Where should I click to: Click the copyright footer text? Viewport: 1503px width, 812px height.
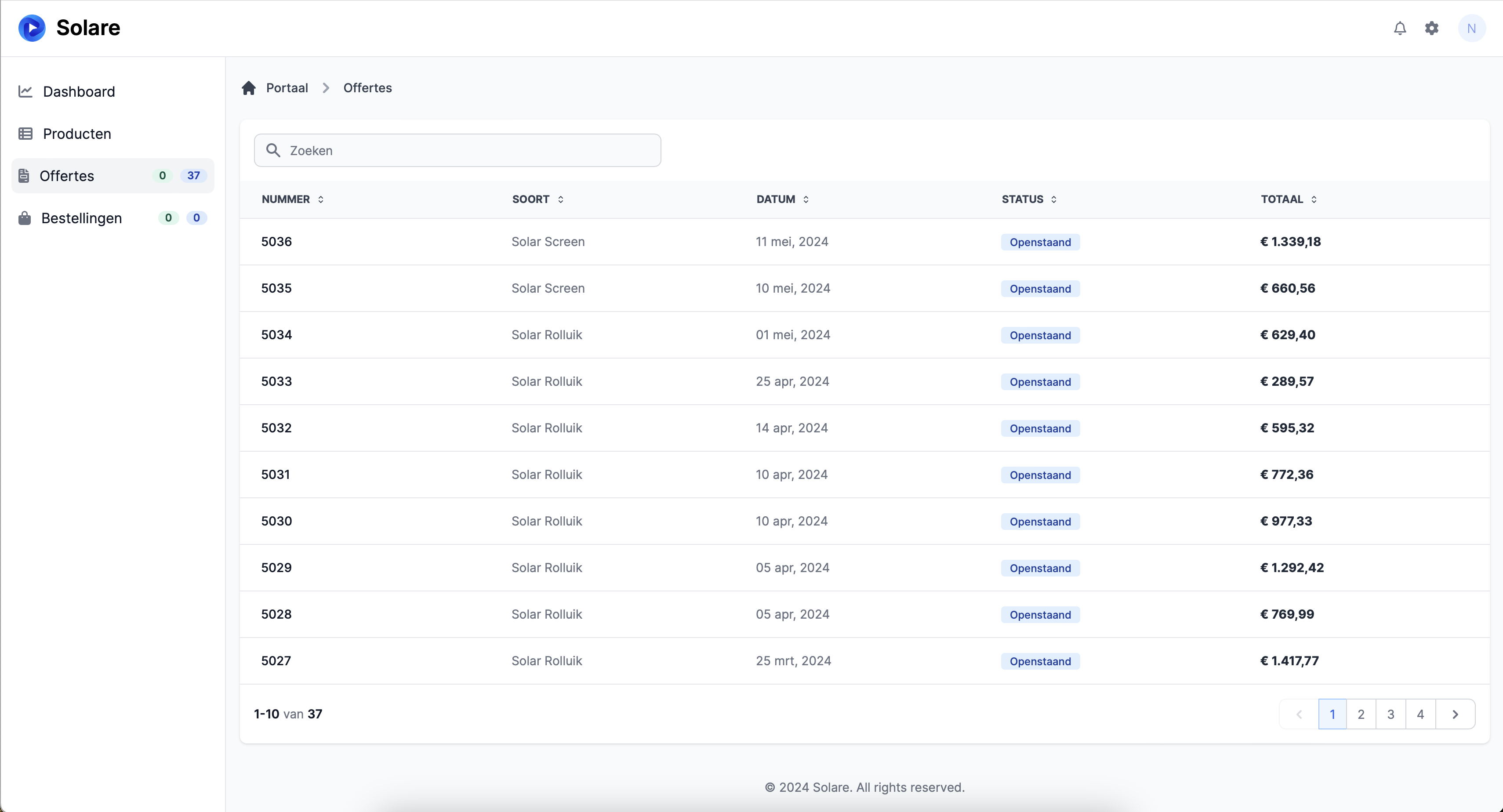[x=865, y=787]
